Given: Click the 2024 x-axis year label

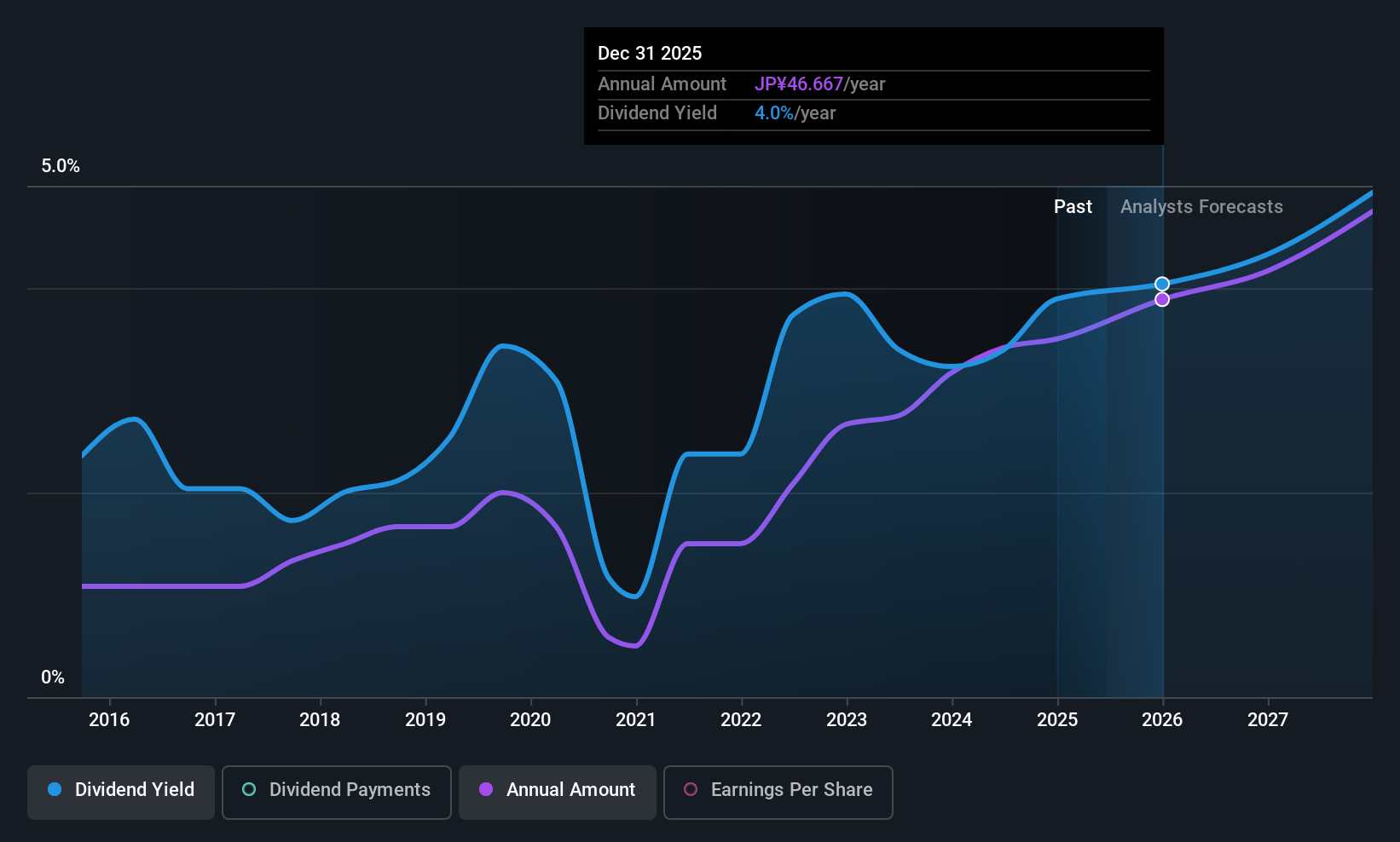Looking at the screenshot, I should point(952,720).
